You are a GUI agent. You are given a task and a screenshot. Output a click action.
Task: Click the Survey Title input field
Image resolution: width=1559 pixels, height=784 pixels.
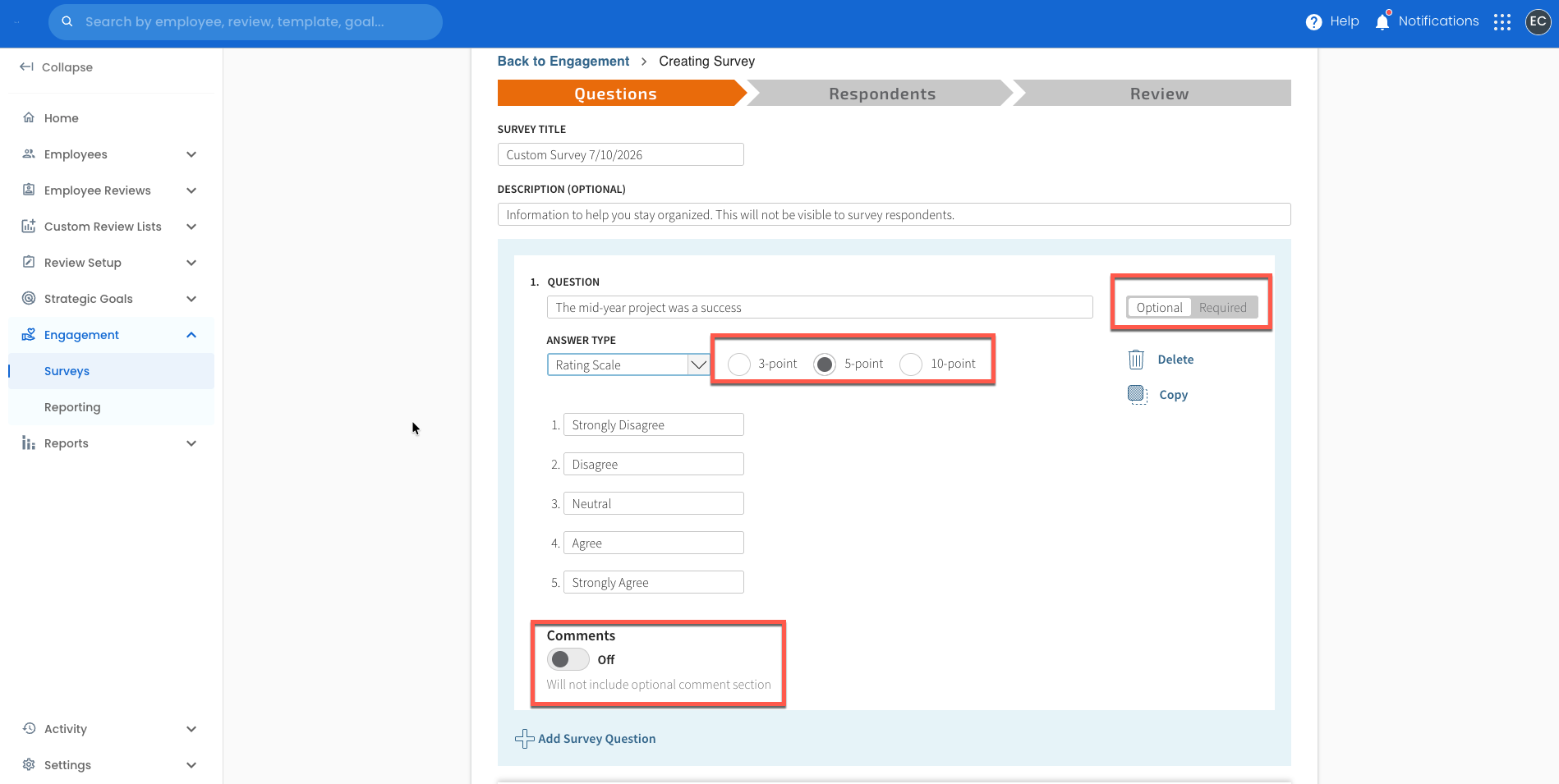click(621, 154)
